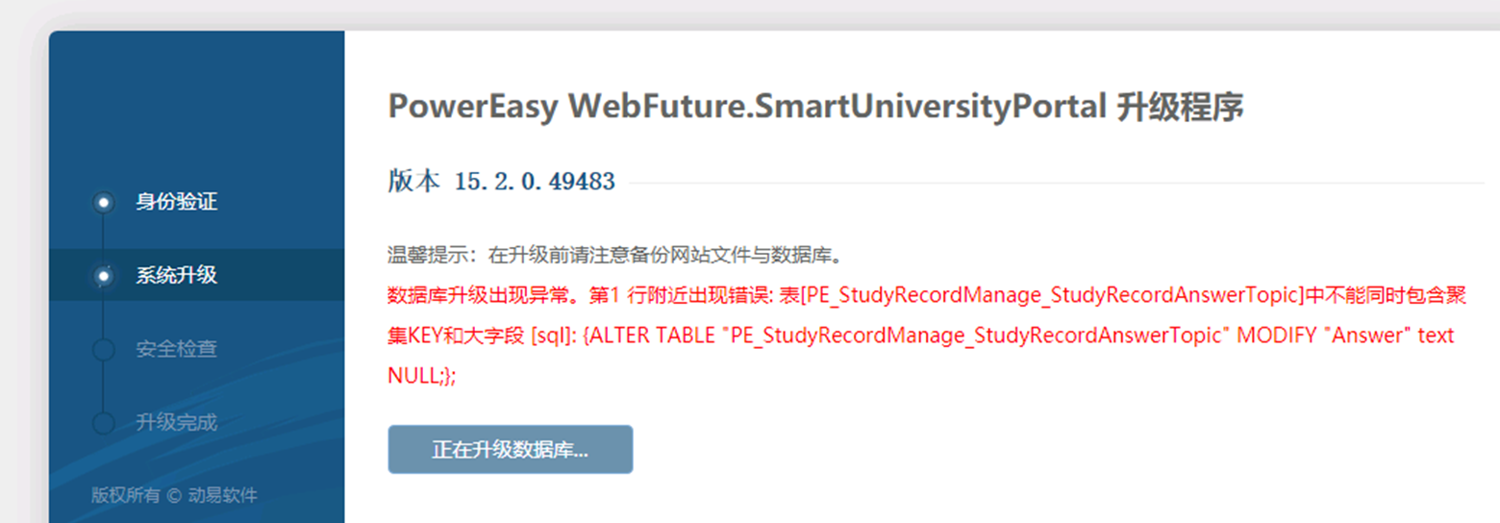Click the 身份验证 step circle icon
Image resolution: width=1500 pixels, height=523 pixels.
pos(103,203)
